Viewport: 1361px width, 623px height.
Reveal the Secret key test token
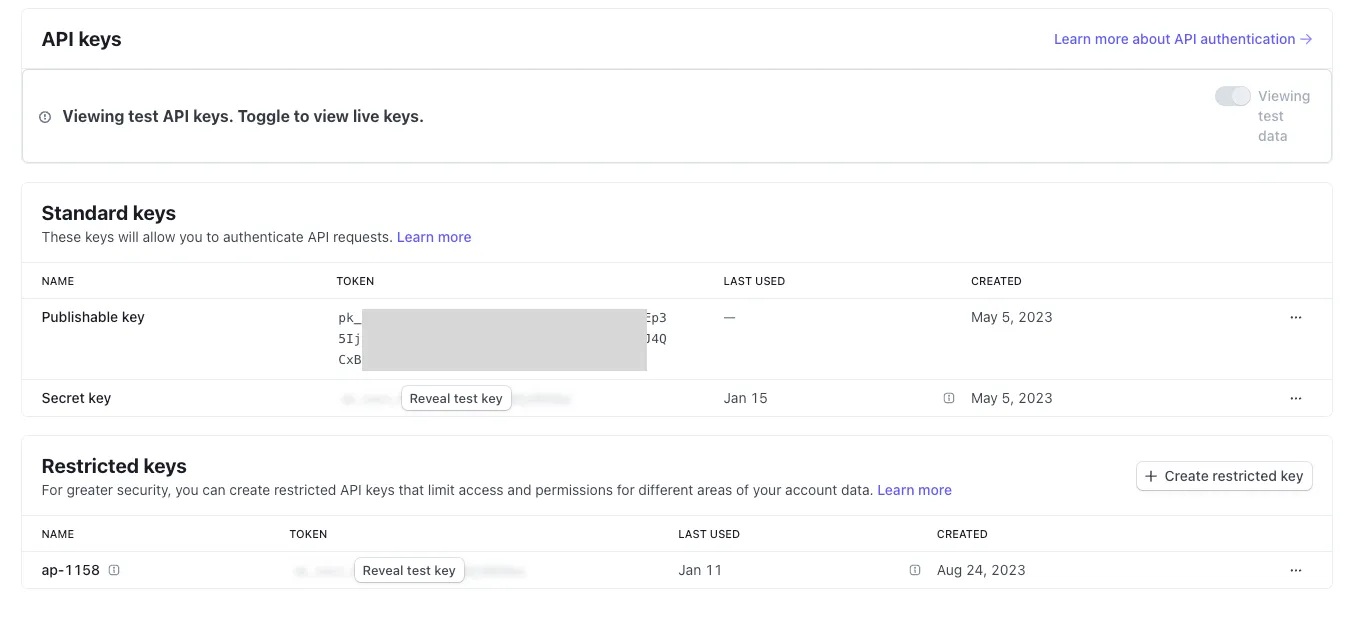coord(456,398)
